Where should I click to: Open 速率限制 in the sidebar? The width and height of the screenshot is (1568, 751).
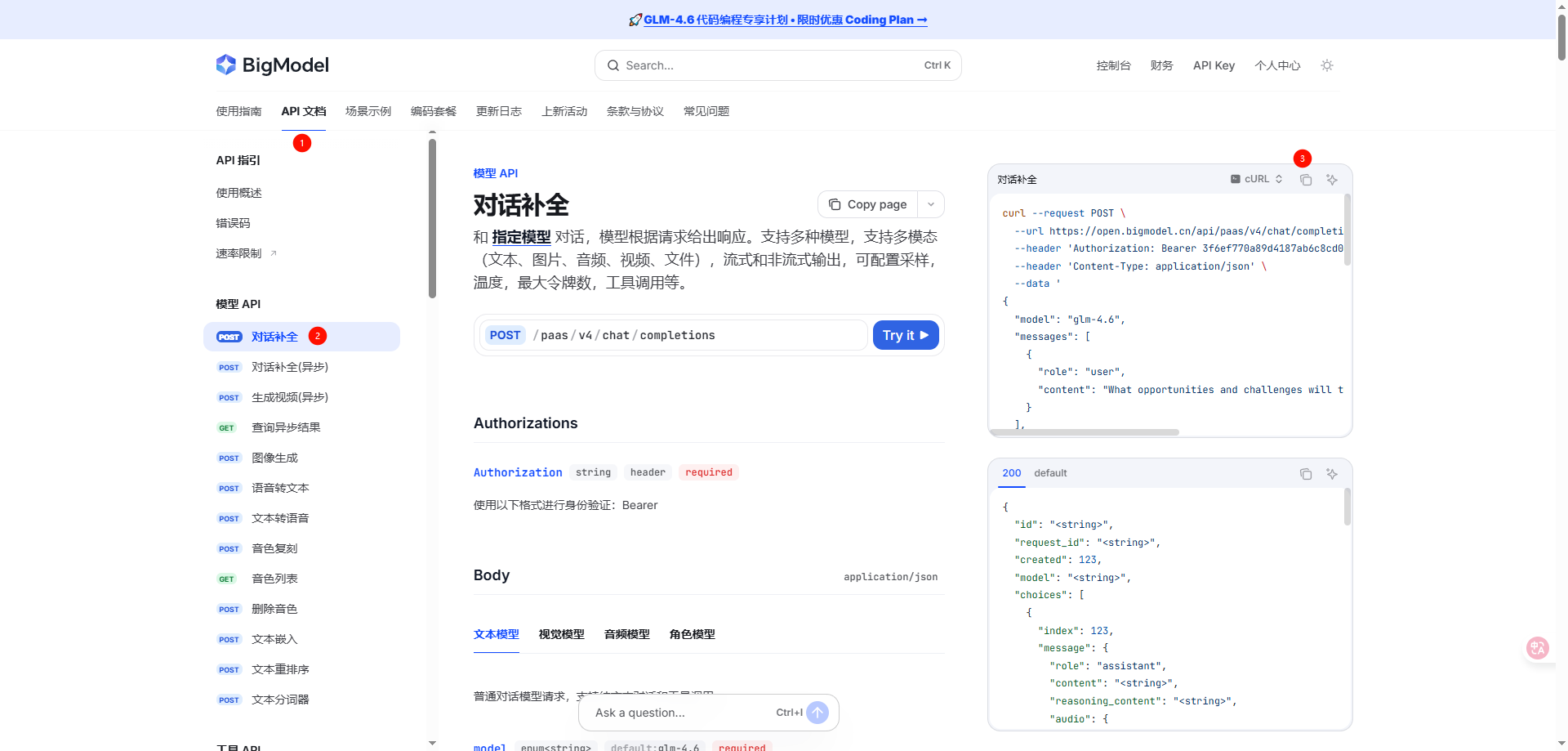238,253
